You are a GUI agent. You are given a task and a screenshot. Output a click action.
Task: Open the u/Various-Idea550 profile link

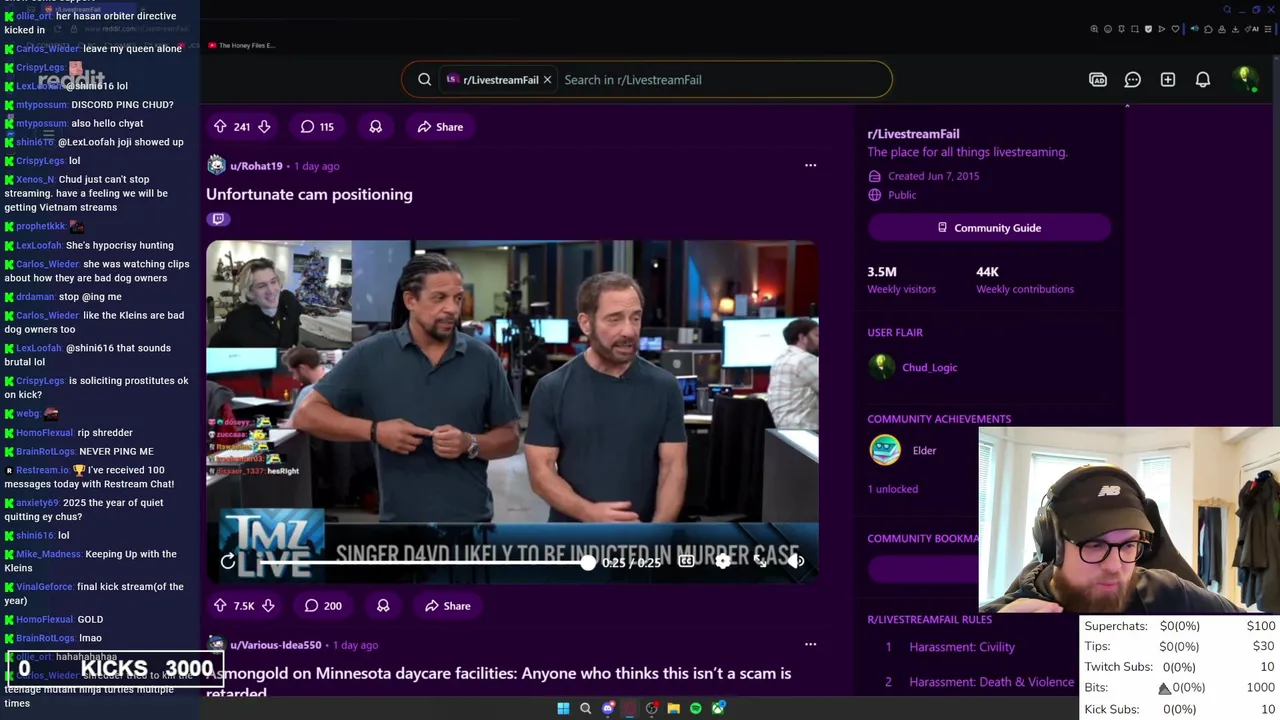(x=276, y=644)
